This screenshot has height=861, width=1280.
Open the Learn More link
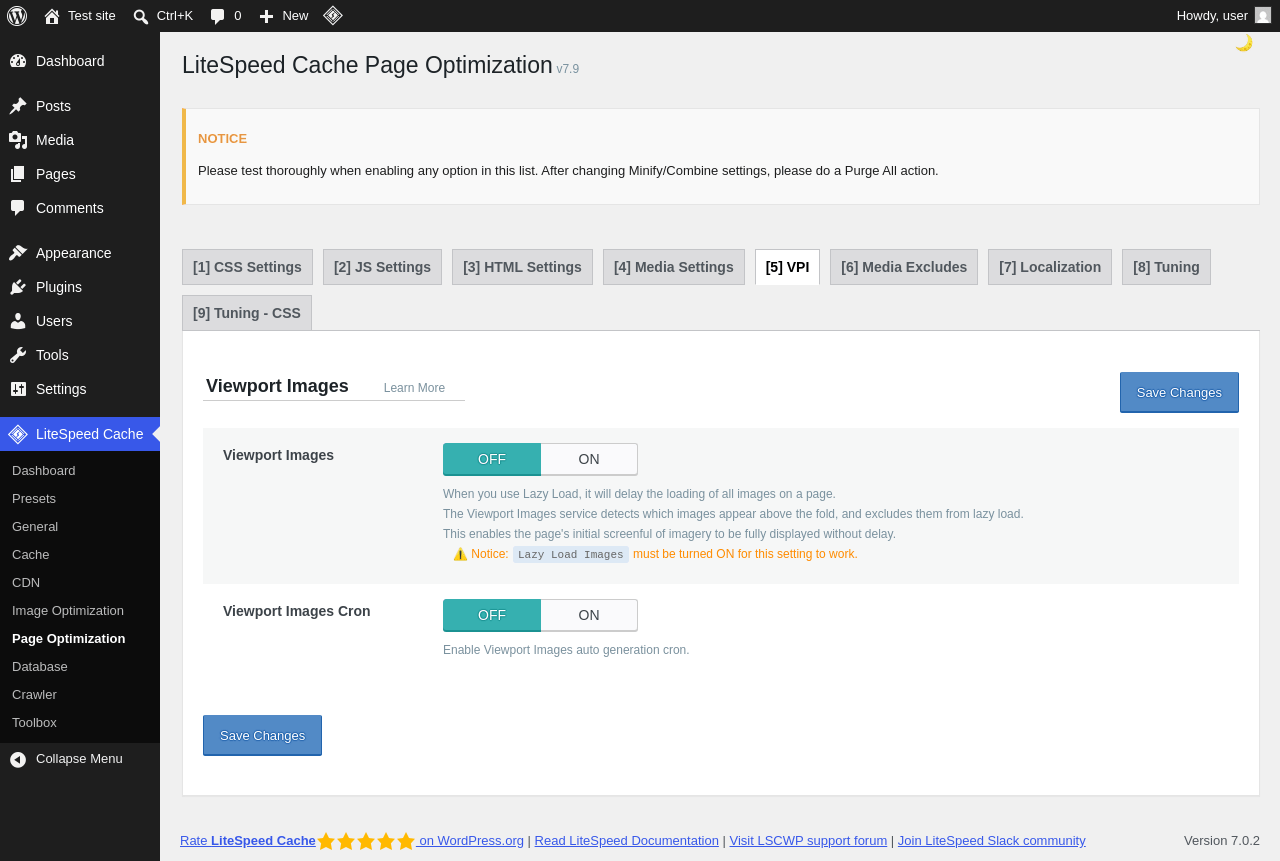[x=414, y=388]
